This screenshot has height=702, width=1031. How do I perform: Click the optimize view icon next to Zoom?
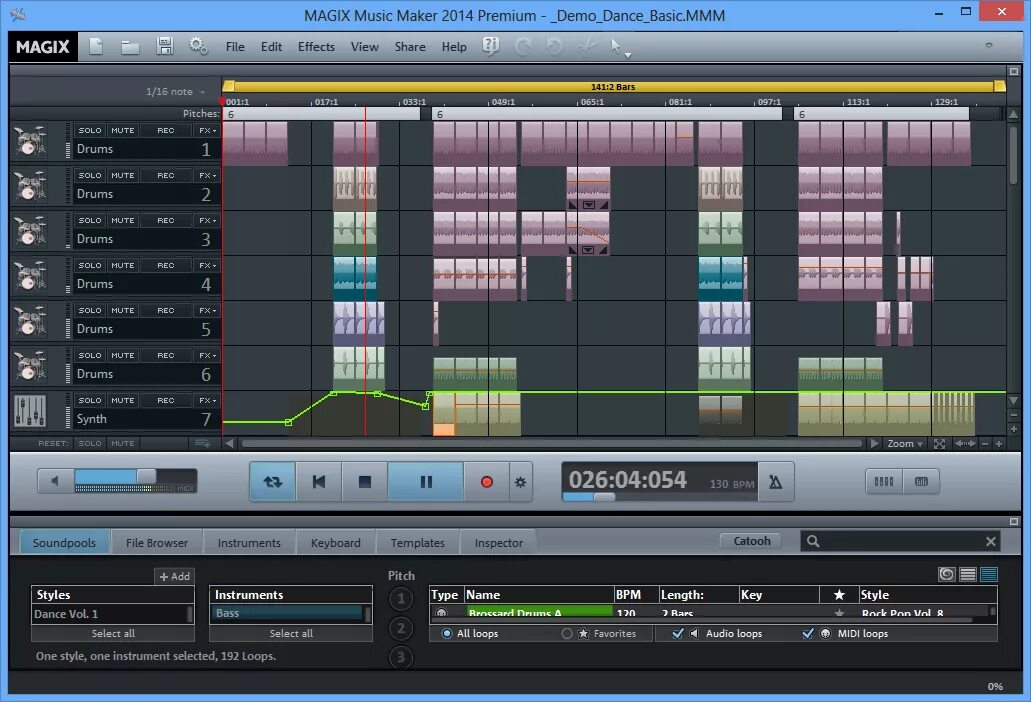point(940,444)
